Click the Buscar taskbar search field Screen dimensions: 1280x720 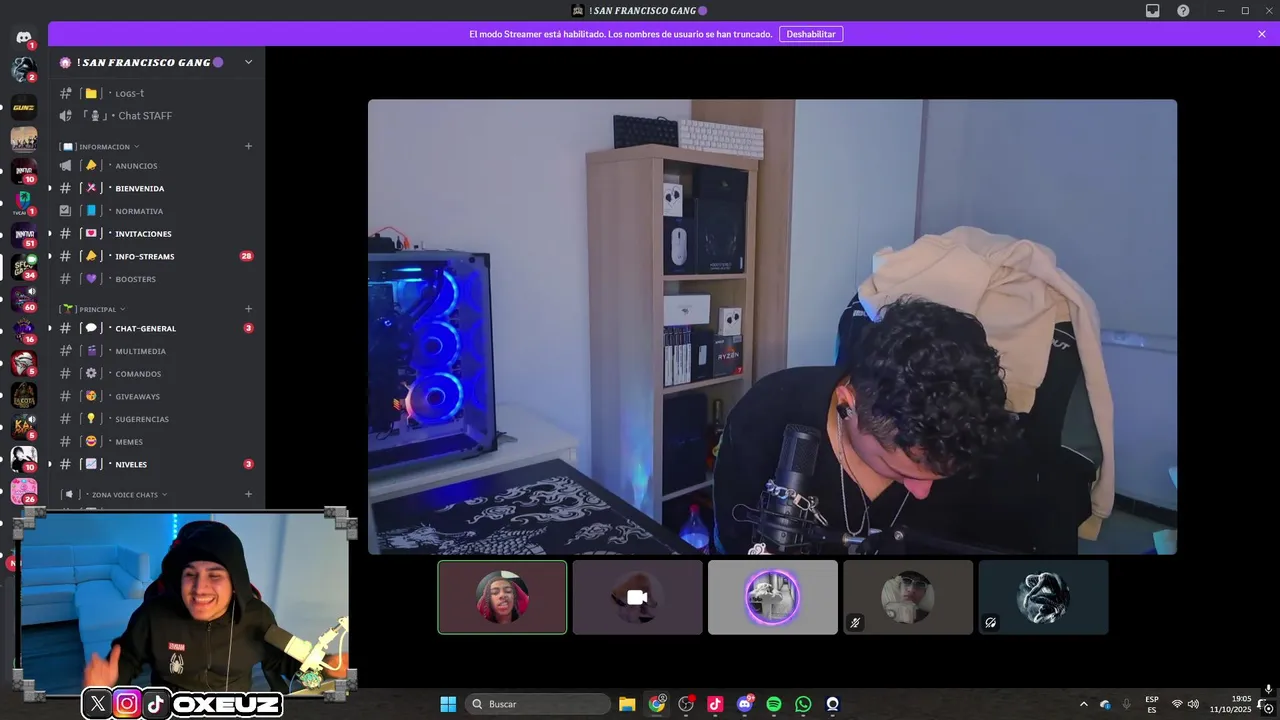pyautogui.click(x=538, y=704)
